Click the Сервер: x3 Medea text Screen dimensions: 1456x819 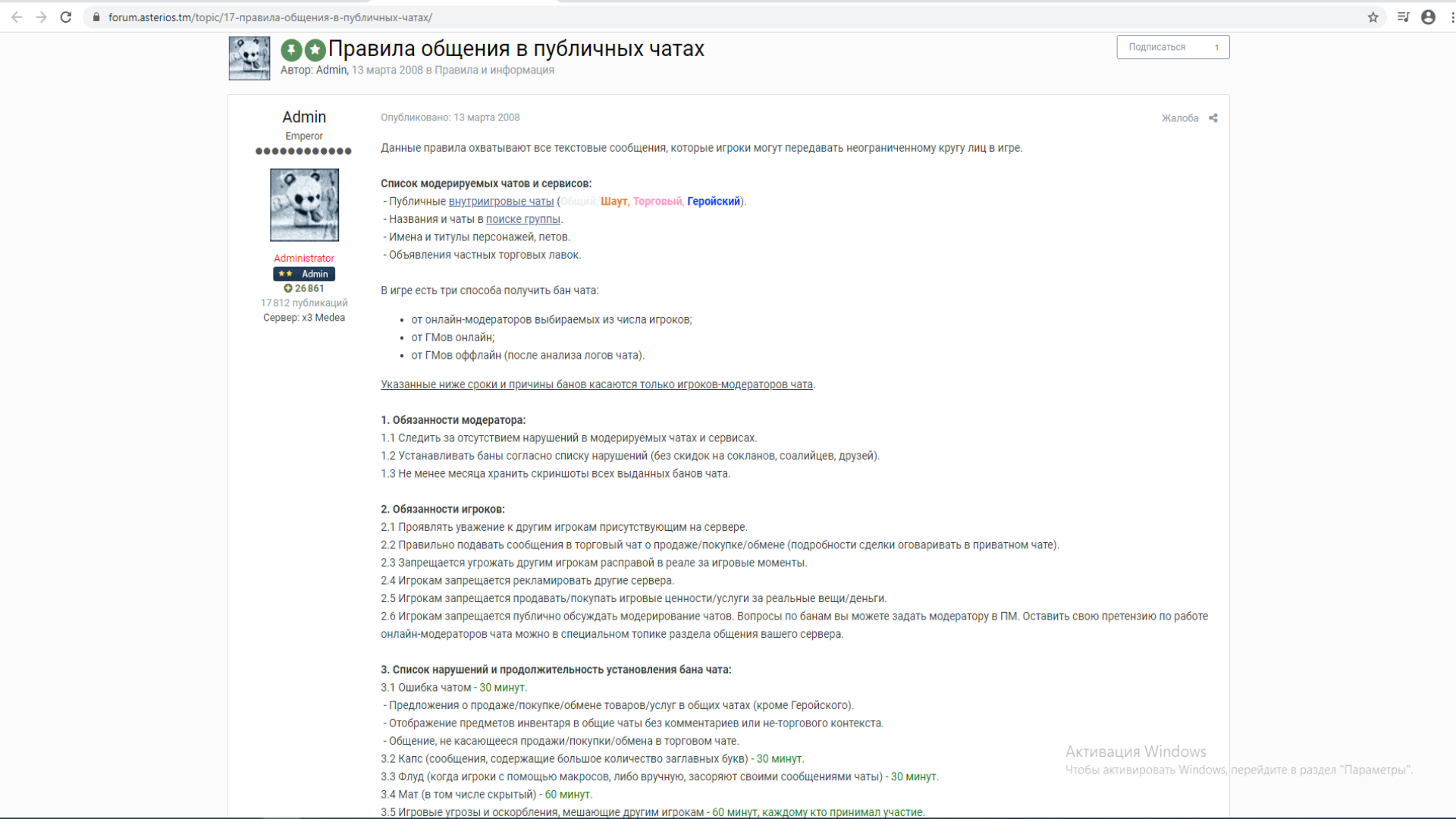pos(304,318)
